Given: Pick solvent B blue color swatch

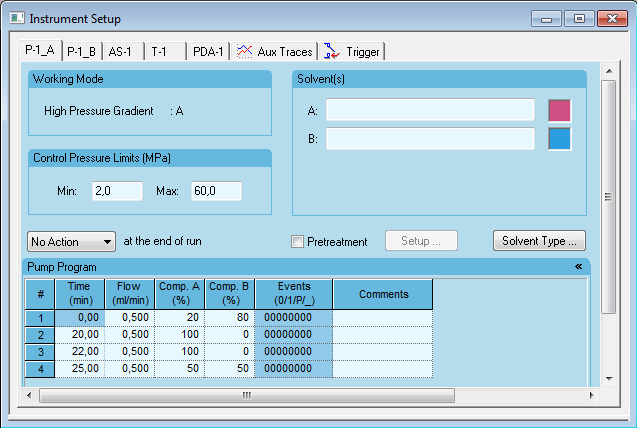Looking at the screenshot, I should click(559, 139).
